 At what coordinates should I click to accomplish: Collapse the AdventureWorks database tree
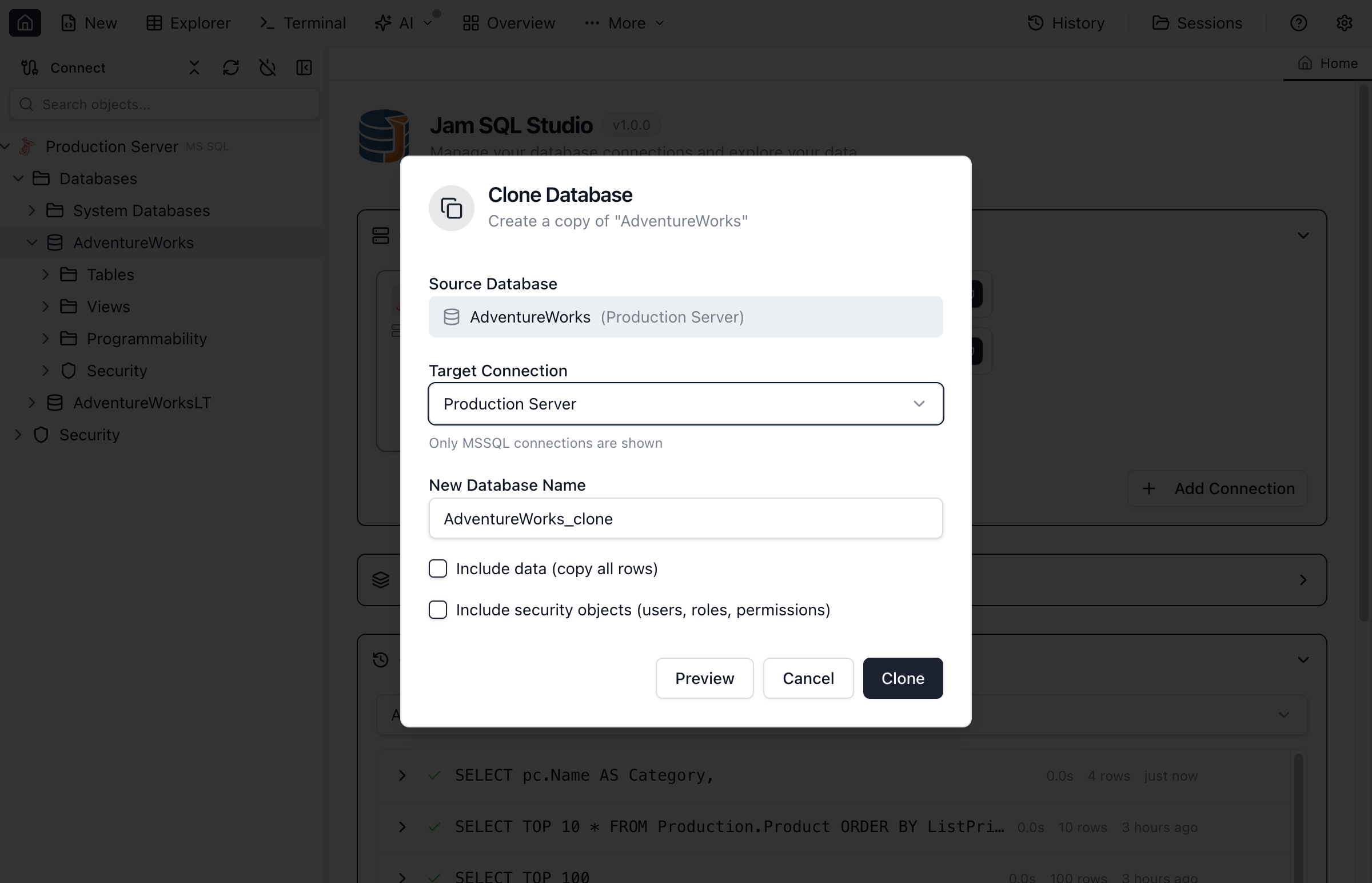click(32, 242)
